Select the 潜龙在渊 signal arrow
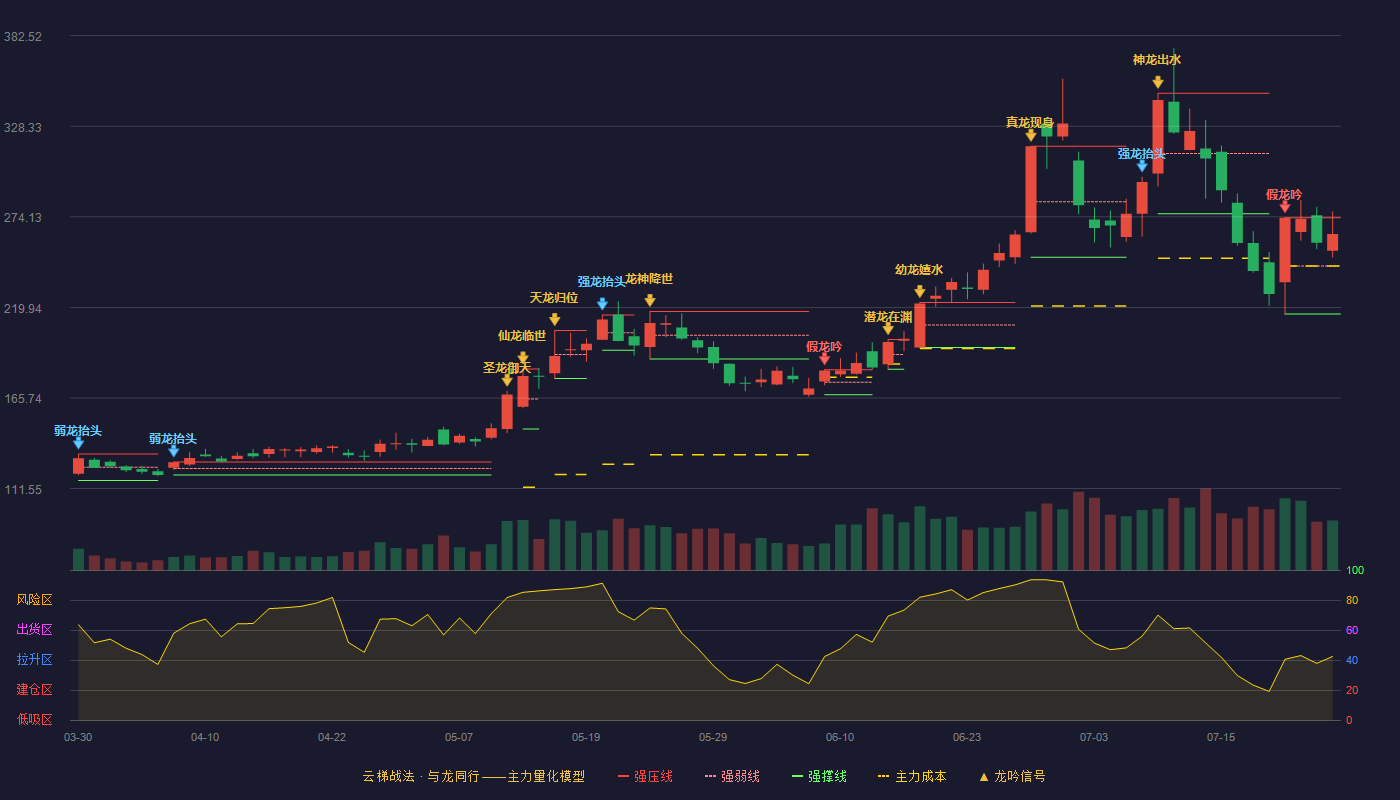 click(x=888, y=328)
